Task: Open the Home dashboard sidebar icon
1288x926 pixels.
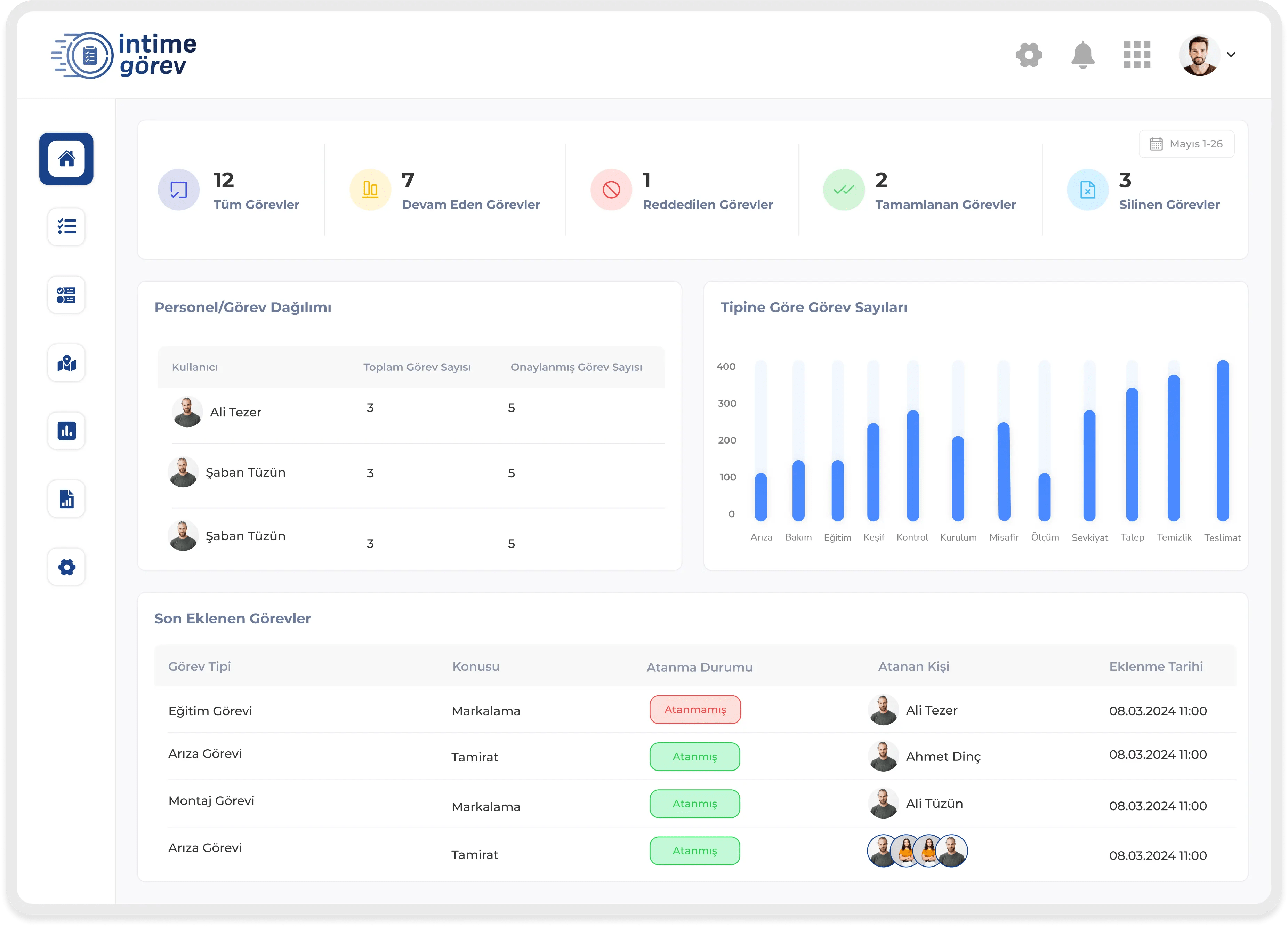Action: click(66, 159)
